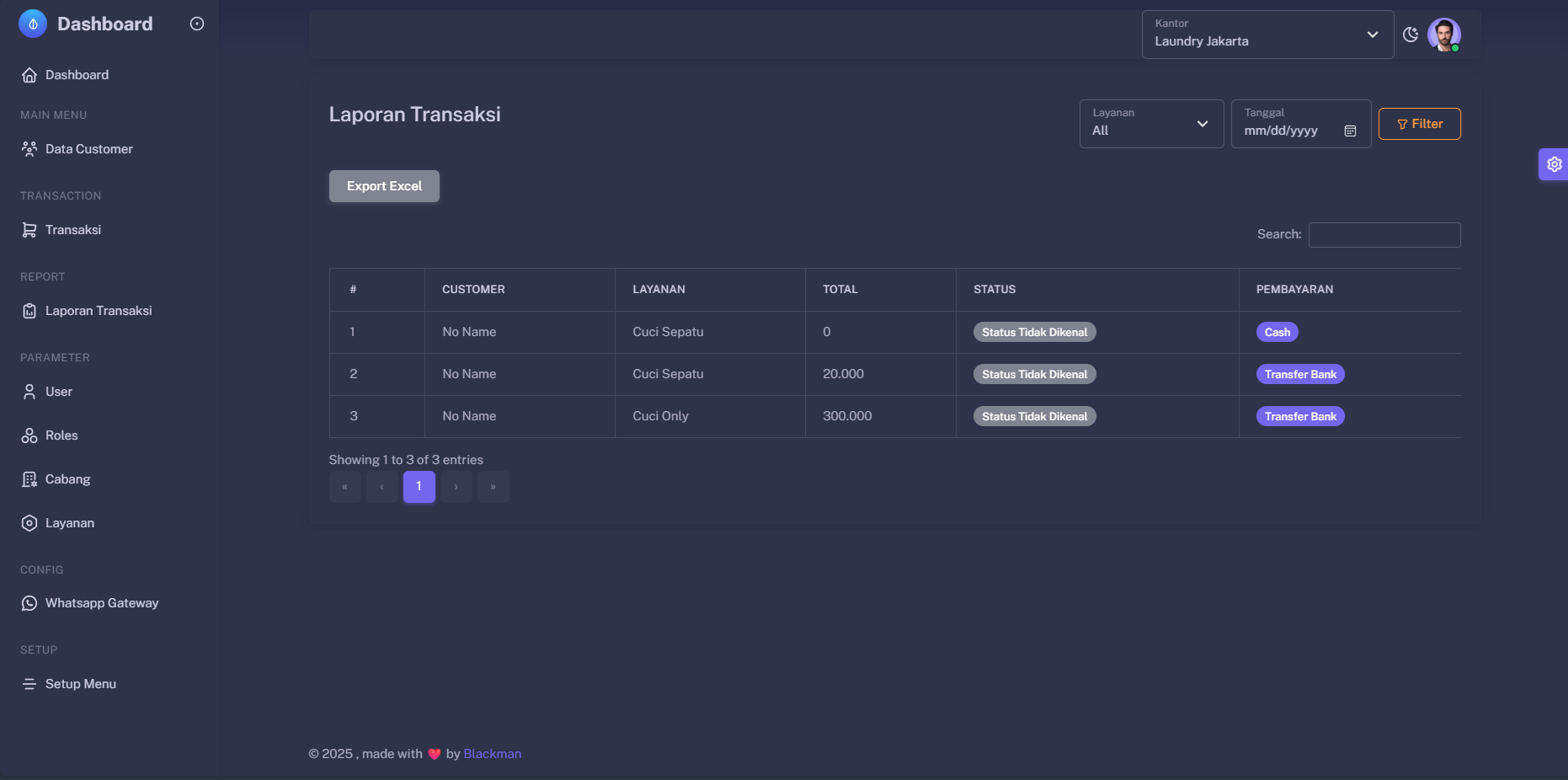This screenshot has width=1568, height=780.
Task: Follow the Blackman footer link
Action: pos(492,754)
